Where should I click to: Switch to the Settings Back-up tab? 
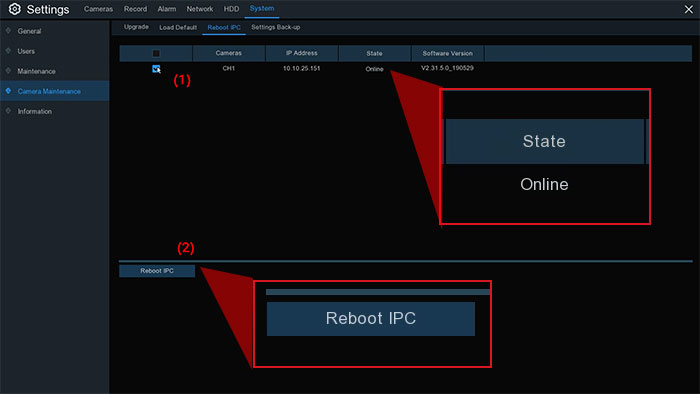275,27
